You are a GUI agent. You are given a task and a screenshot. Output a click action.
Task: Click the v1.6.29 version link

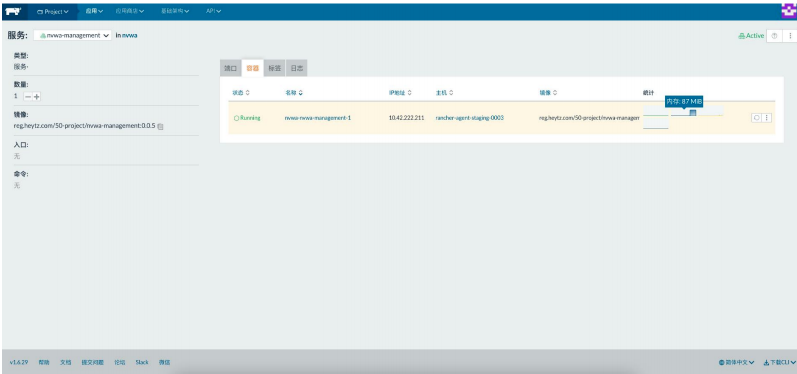19,362
